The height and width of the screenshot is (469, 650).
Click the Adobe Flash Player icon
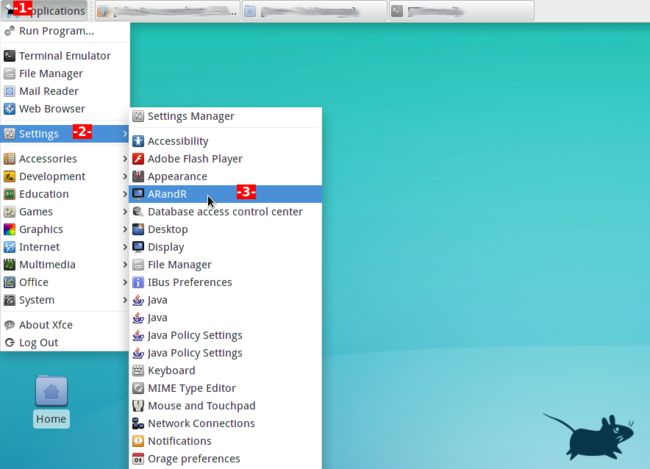tap(138, 159)
